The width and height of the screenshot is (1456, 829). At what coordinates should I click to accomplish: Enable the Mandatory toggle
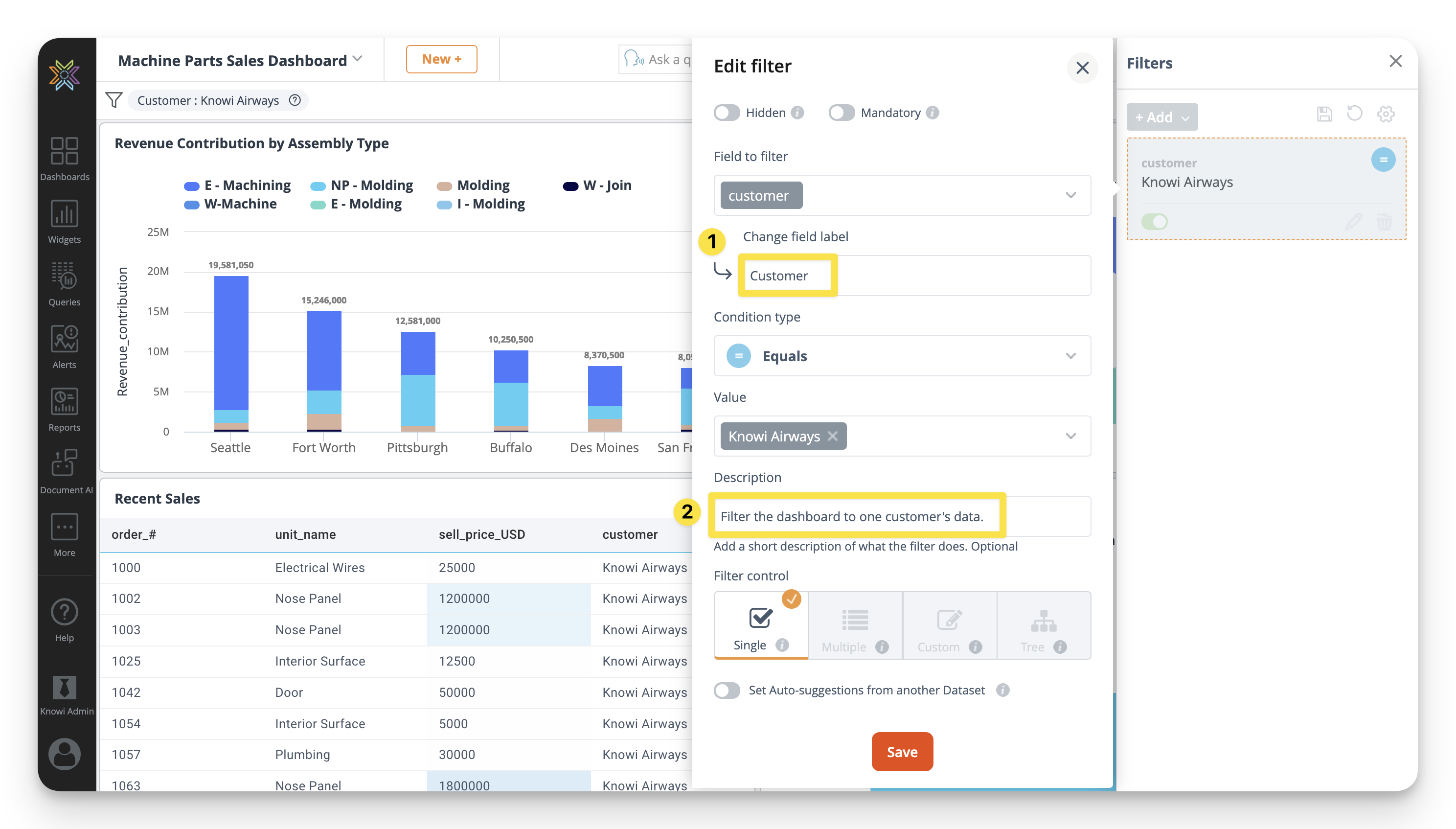(842, 113)
